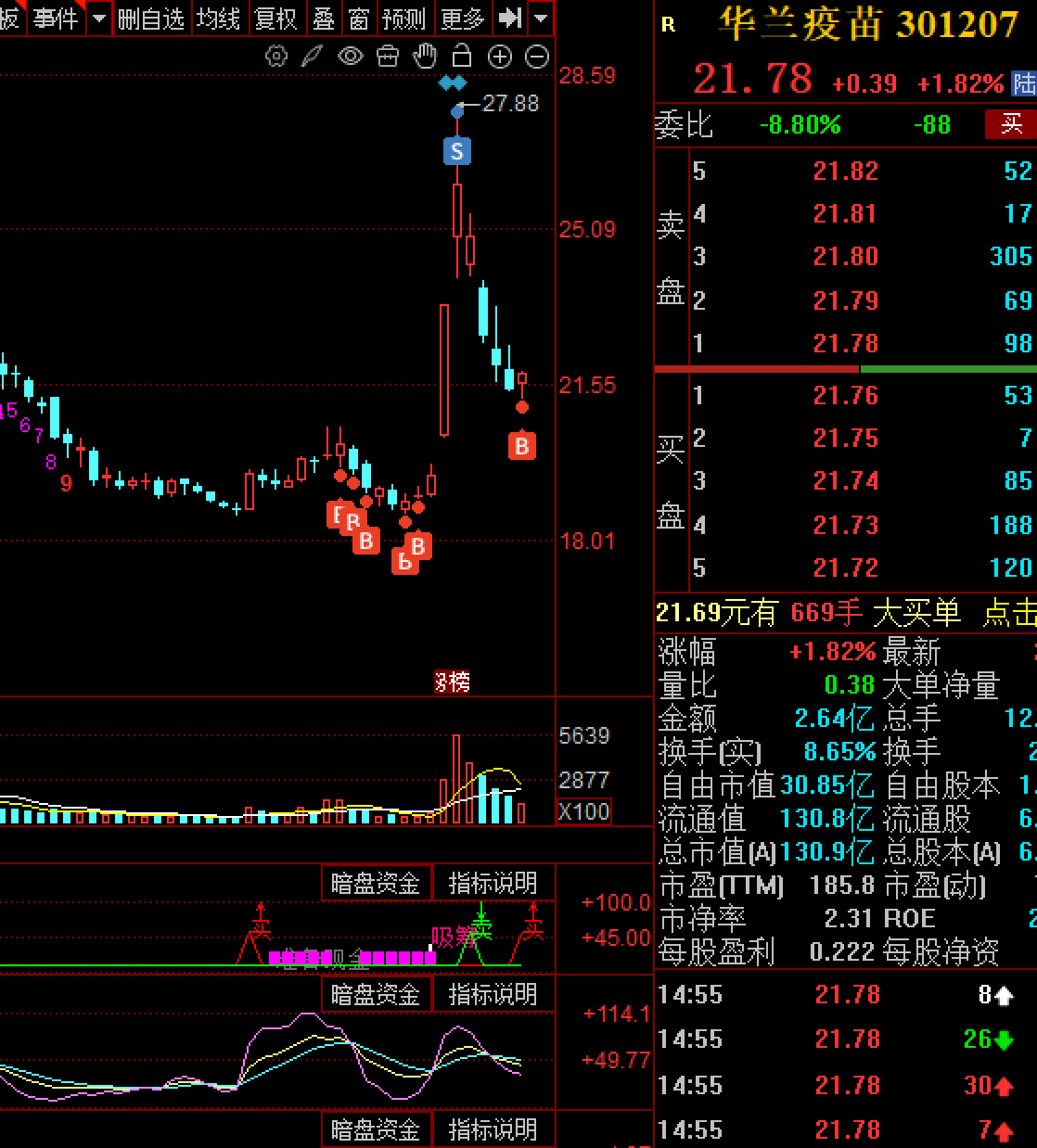Image resolution: width=1037 pixels, height=1148 pixels.
Task: Click the 金额 2.64亿 value
Action: tap(834, 719)
